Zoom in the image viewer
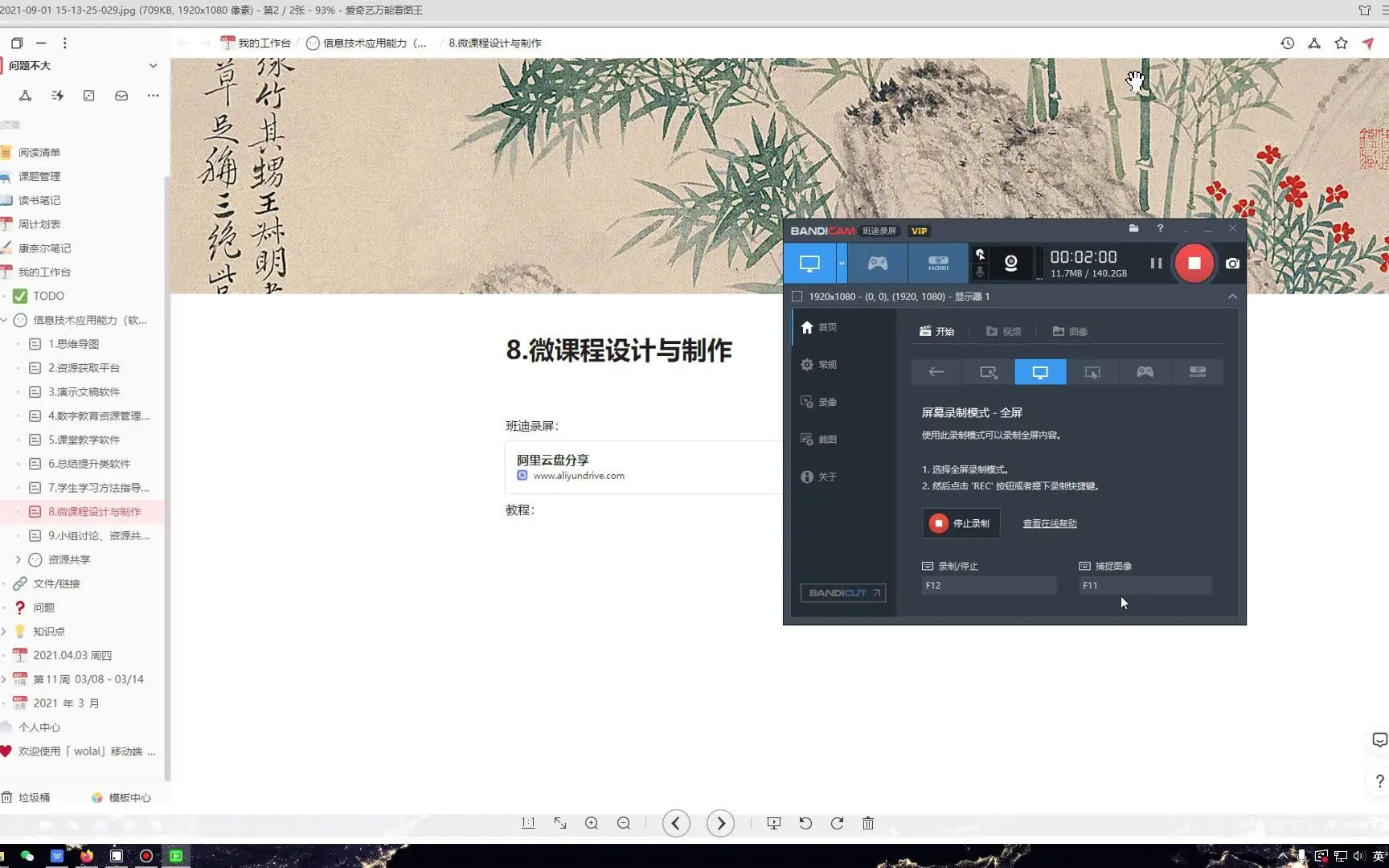 (x=592, y=823)
